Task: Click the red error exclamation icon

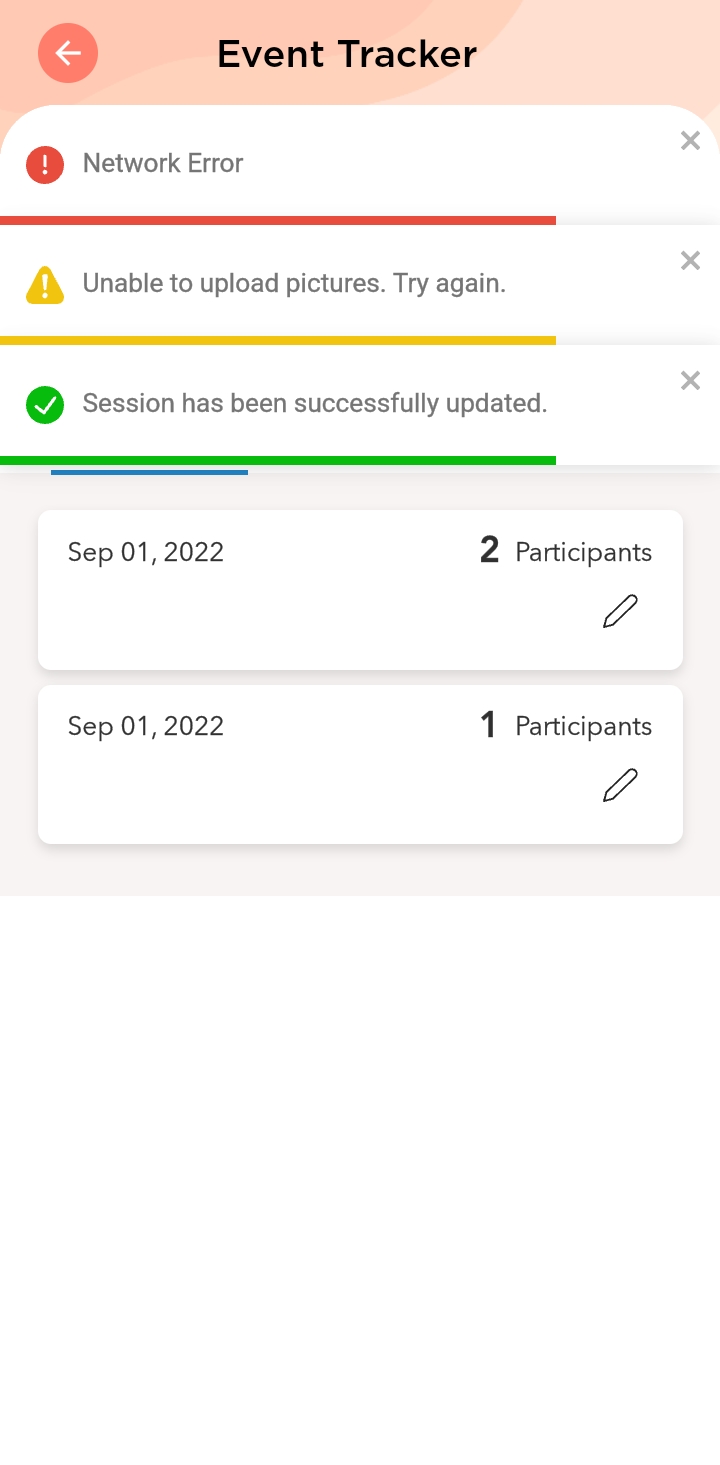Action: coord(45,164)
